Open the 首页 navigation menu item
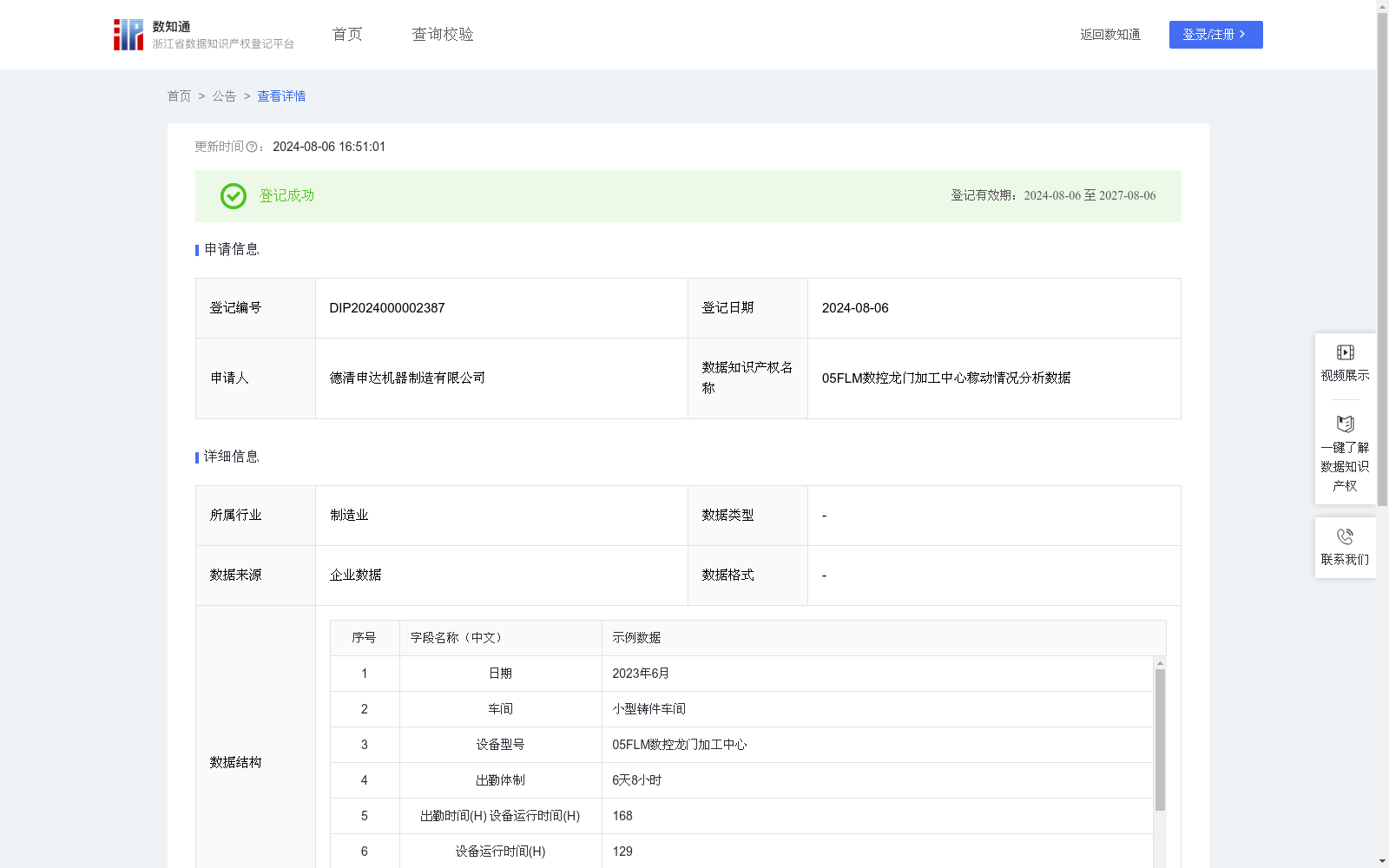Image resolution: width=1389 pixels, height=868 pixels. point(347,35)
